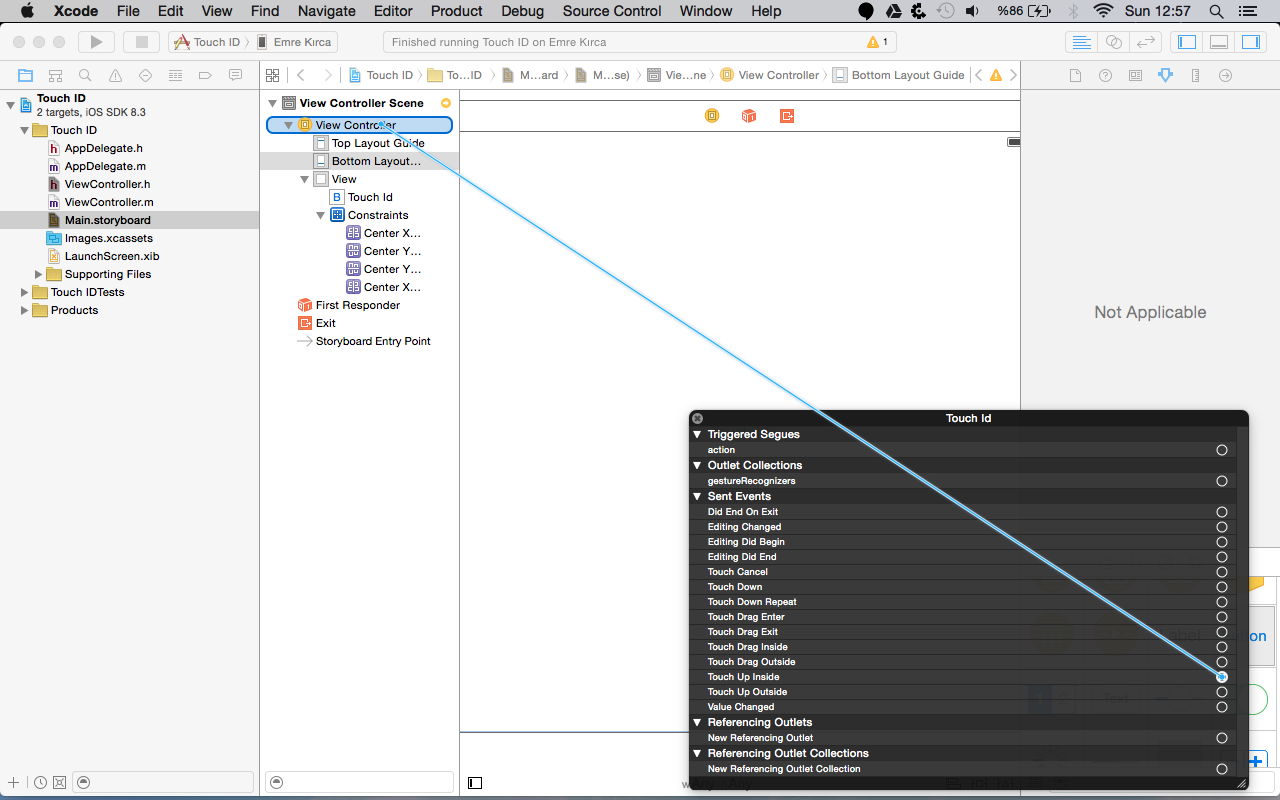Click New Referencing Outlet circle
The width and height of the screenshot is (1280, 800).
[x=1222, y=738]
